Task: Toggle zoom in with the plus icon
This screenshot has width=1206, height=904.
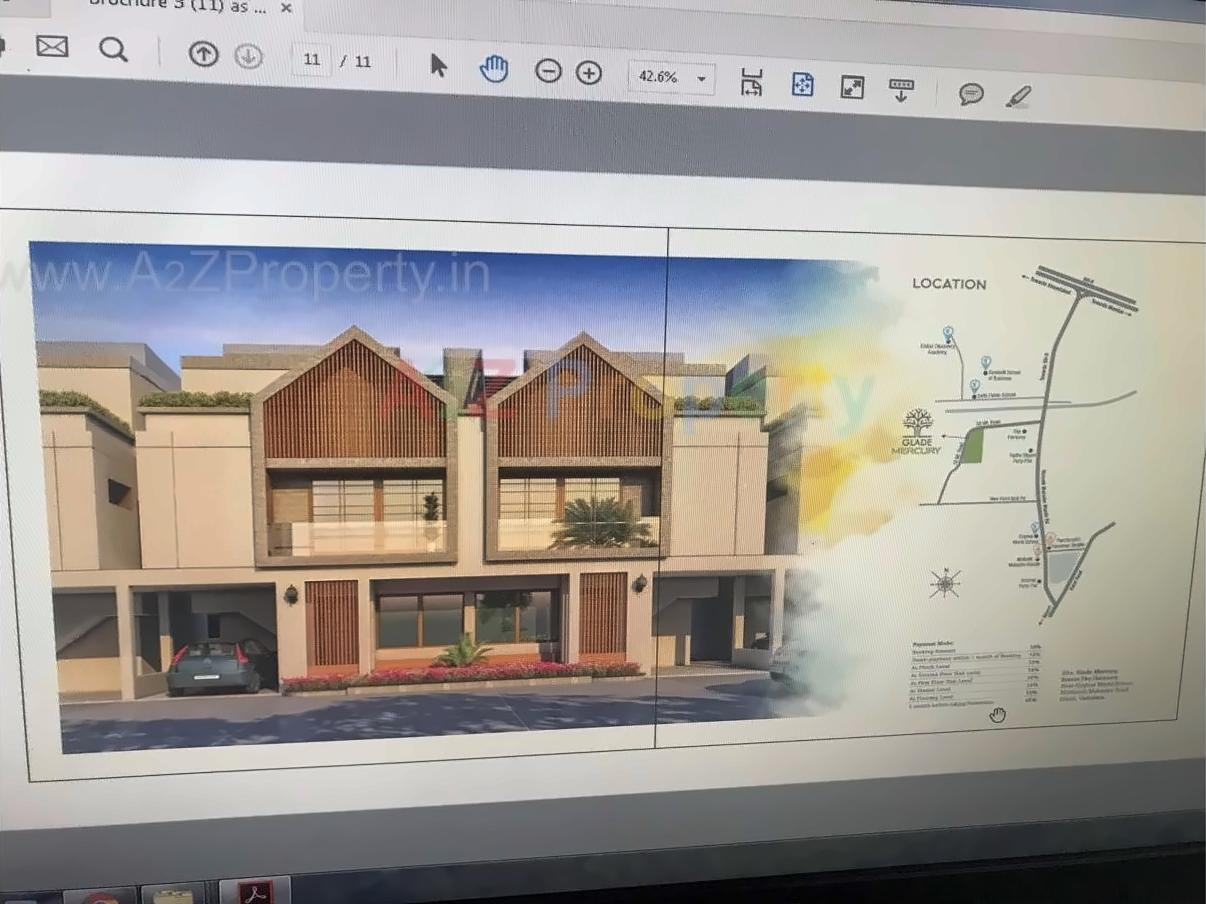Action: [589, 73]
